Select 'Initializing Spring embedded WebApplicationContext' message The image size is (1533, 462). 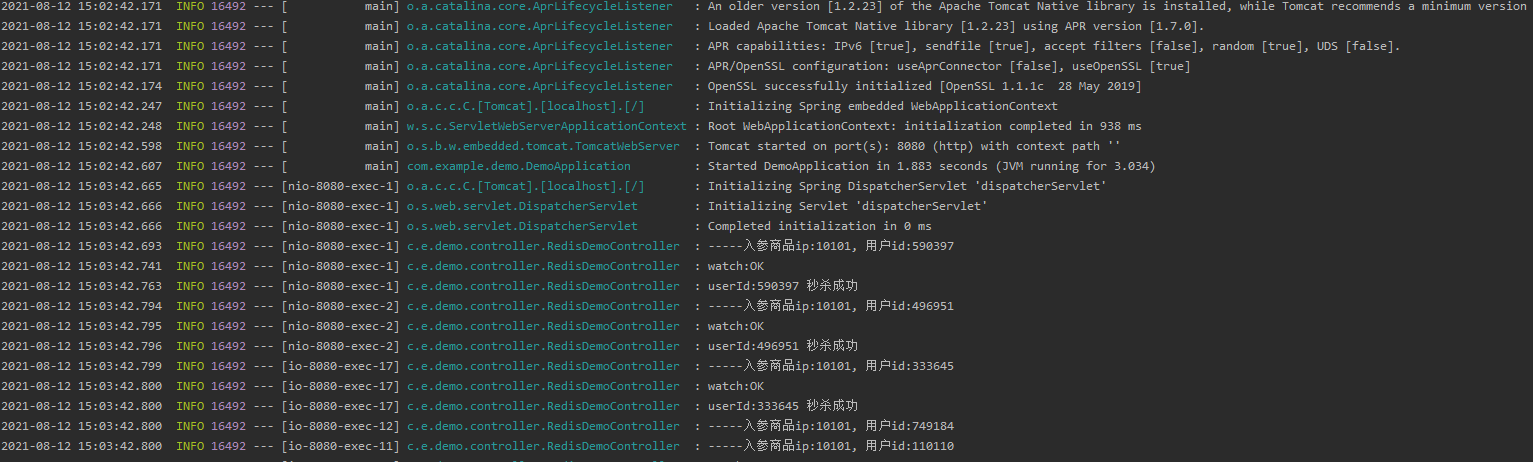click(882, 106)
